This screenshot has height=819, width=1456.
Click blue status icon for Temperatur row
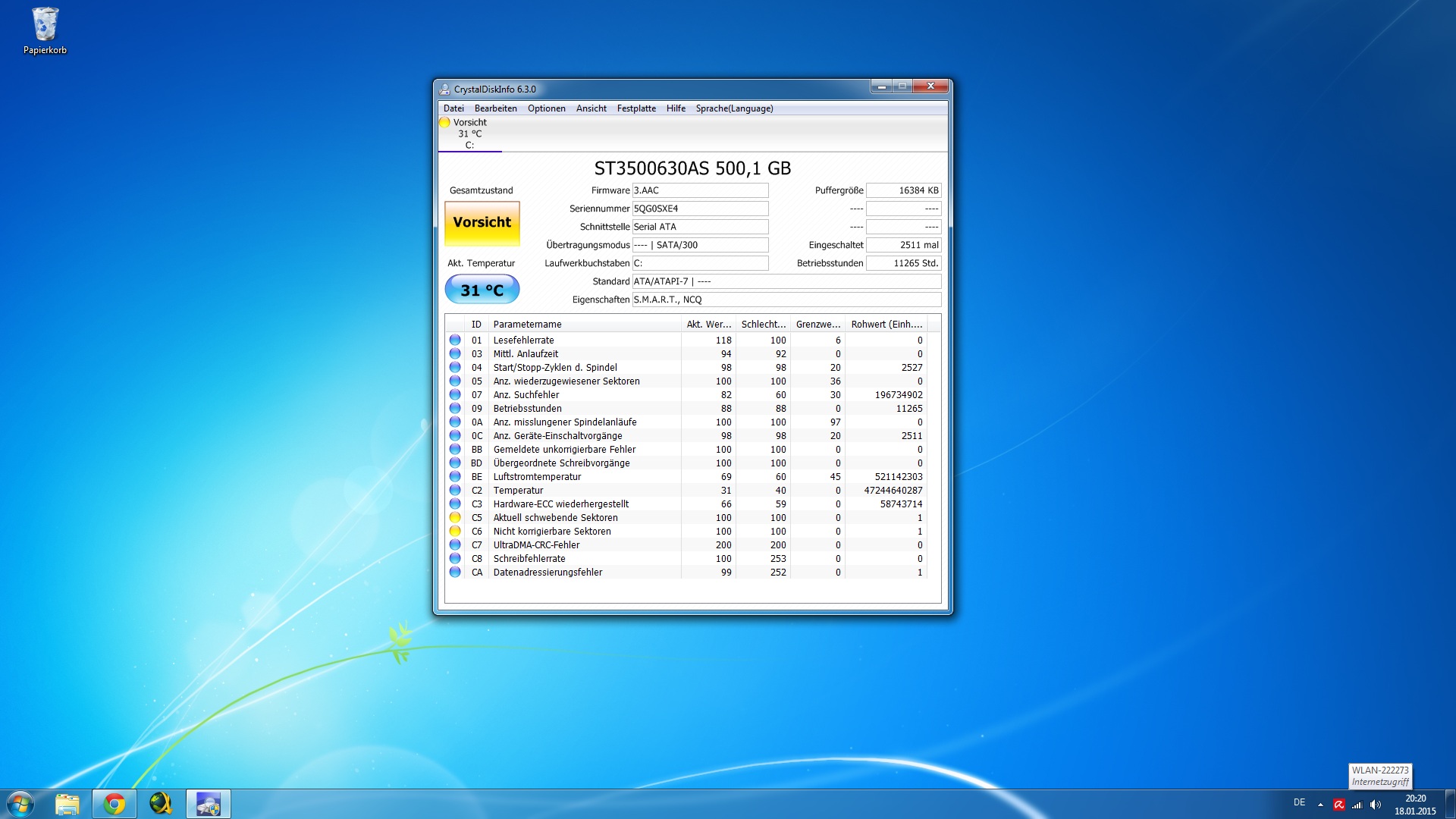pos(455,491)
